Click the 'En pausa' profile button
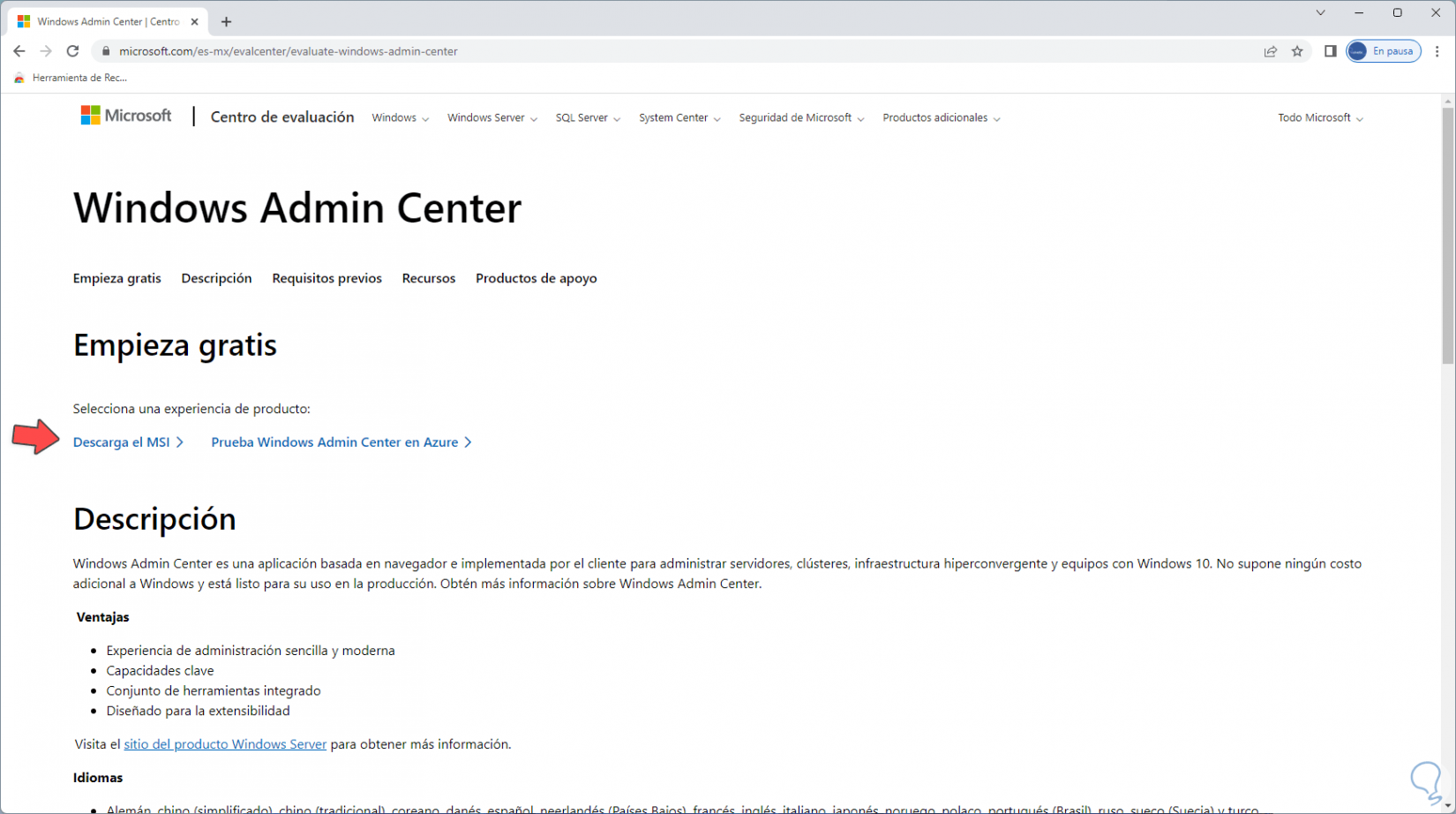 [x=1384, y=51]
